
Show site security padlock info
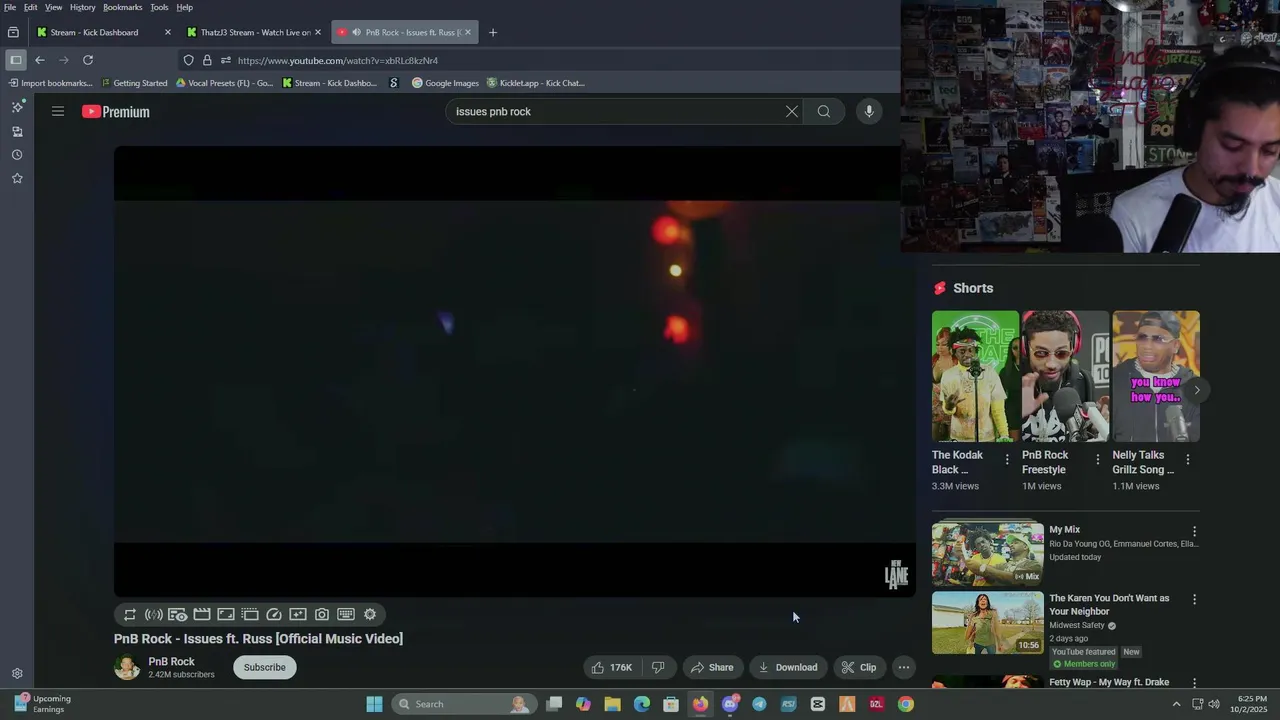[x=208, y=60]
